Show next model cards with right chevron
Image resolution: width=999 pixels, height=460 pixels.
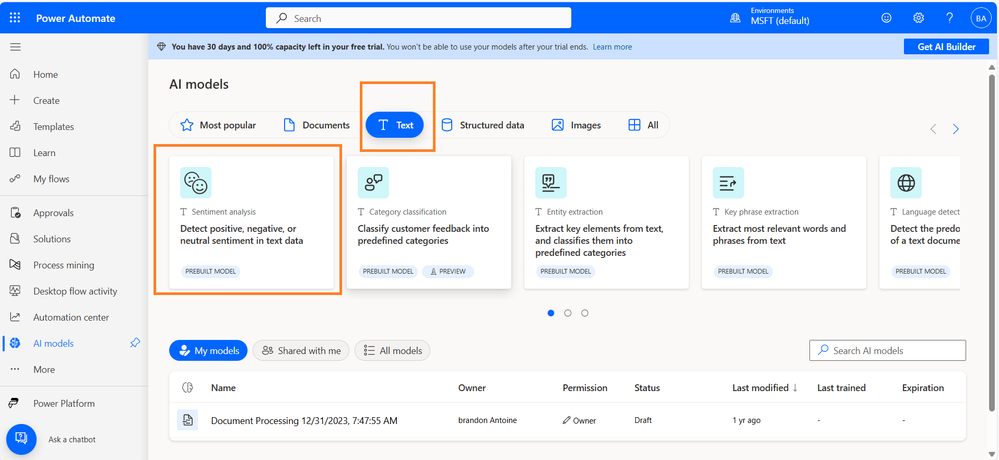956,129
